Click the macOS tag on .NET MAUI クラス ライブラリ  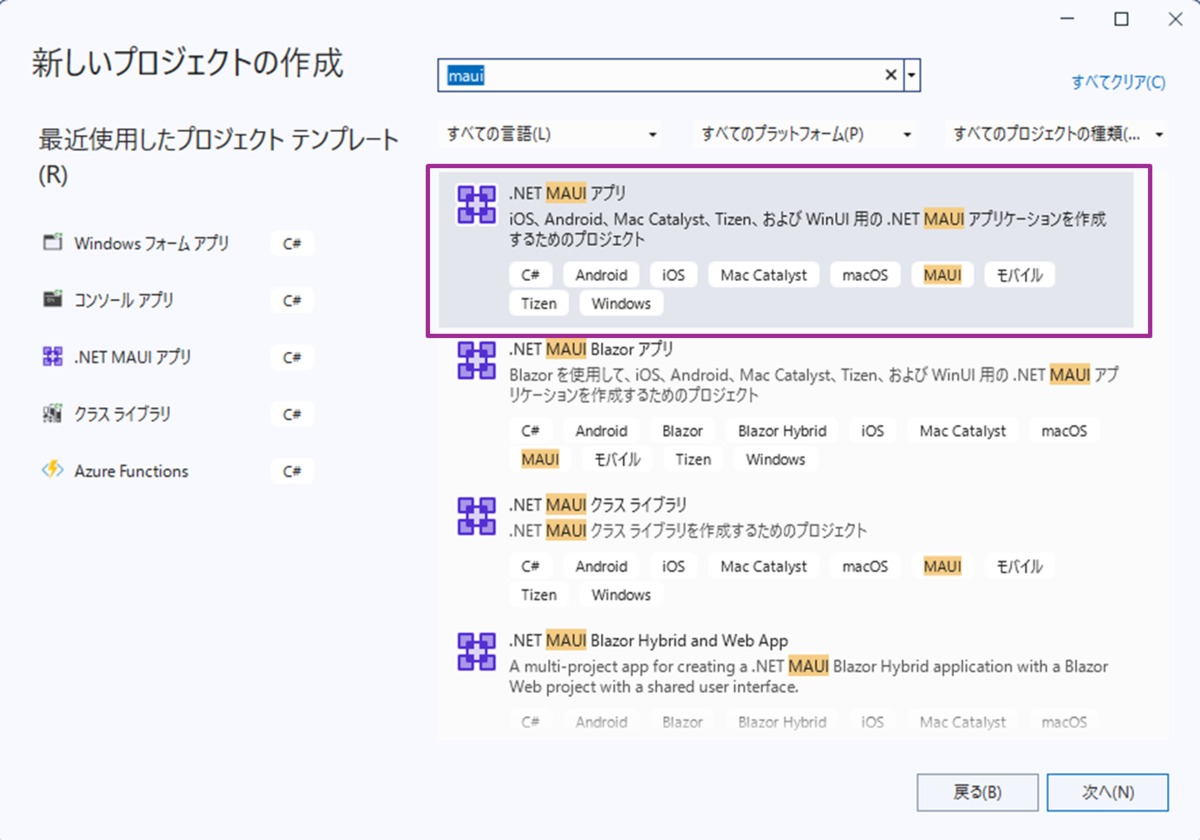865,566
